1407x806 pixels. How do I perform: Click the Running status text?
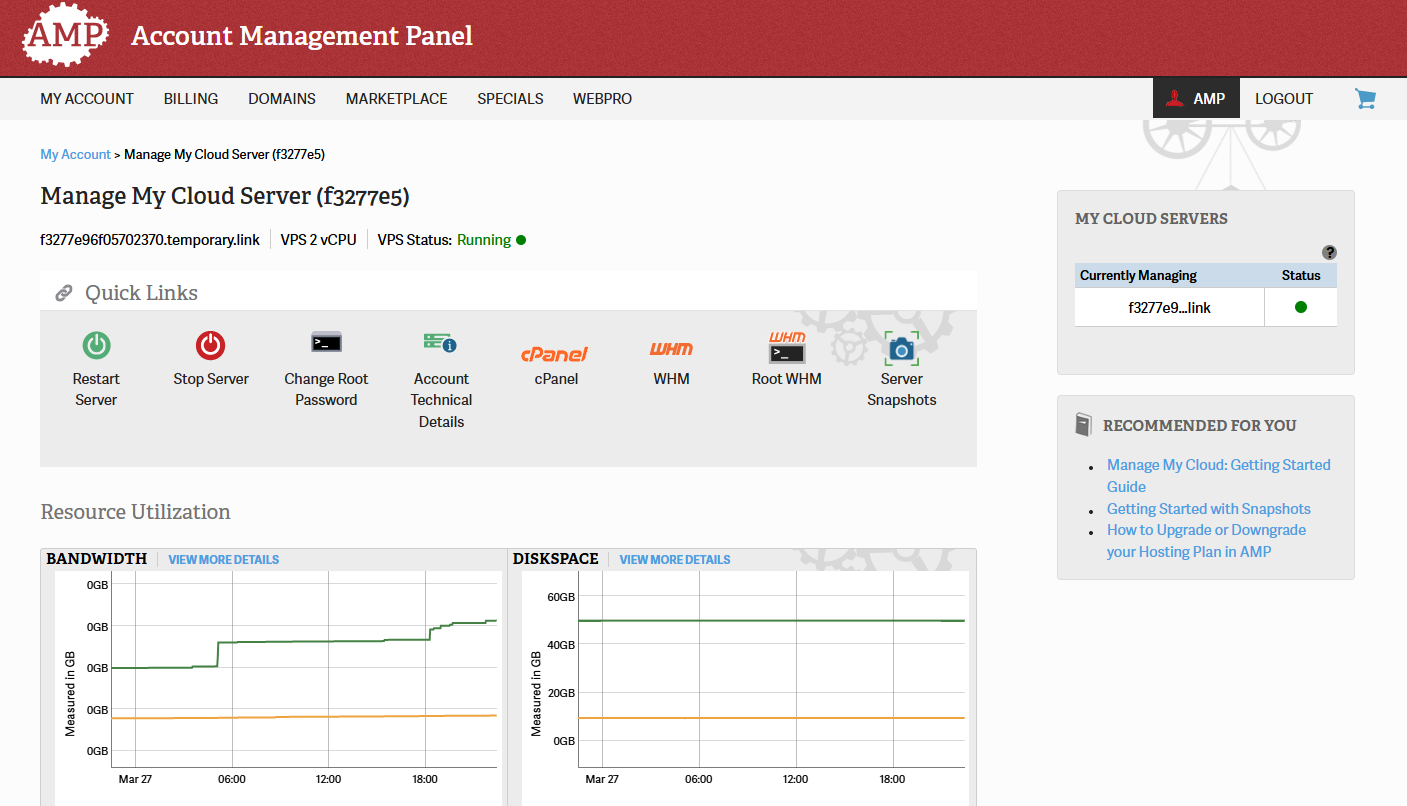[x=484, y=240]
